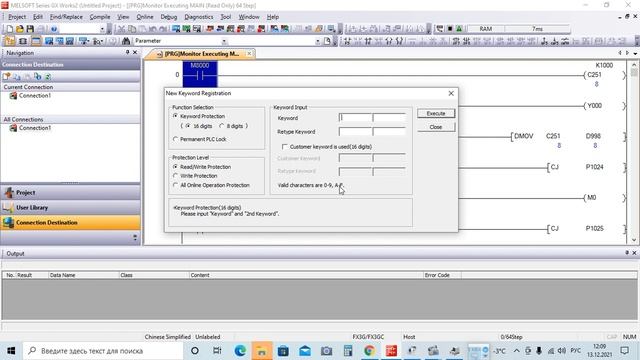This screenshot has height=360, width=640.
Task: Click the New project icon
Action: coord(9,29)
